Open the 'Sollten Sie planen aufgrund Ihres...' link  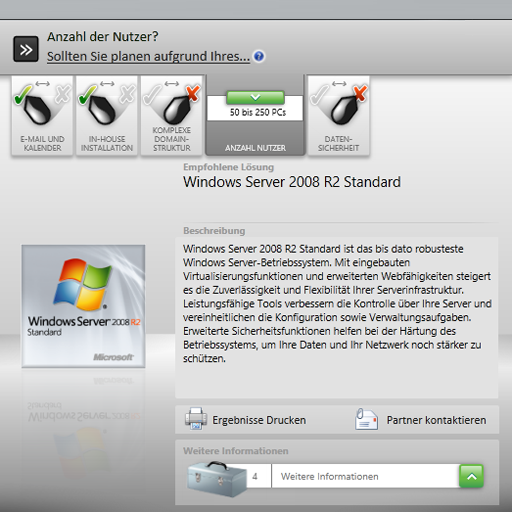click(148, 56)
